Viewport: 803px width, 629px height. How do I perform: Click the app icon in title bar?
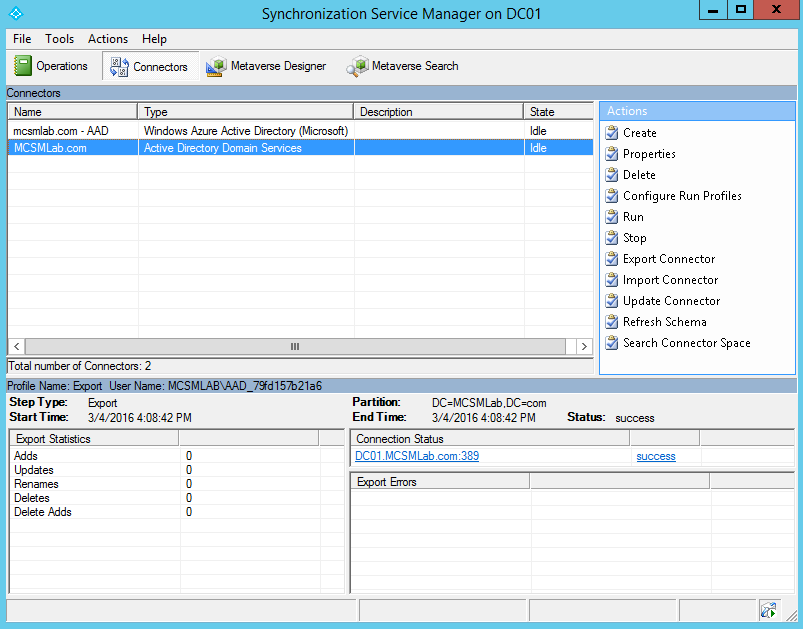point(16,13)
